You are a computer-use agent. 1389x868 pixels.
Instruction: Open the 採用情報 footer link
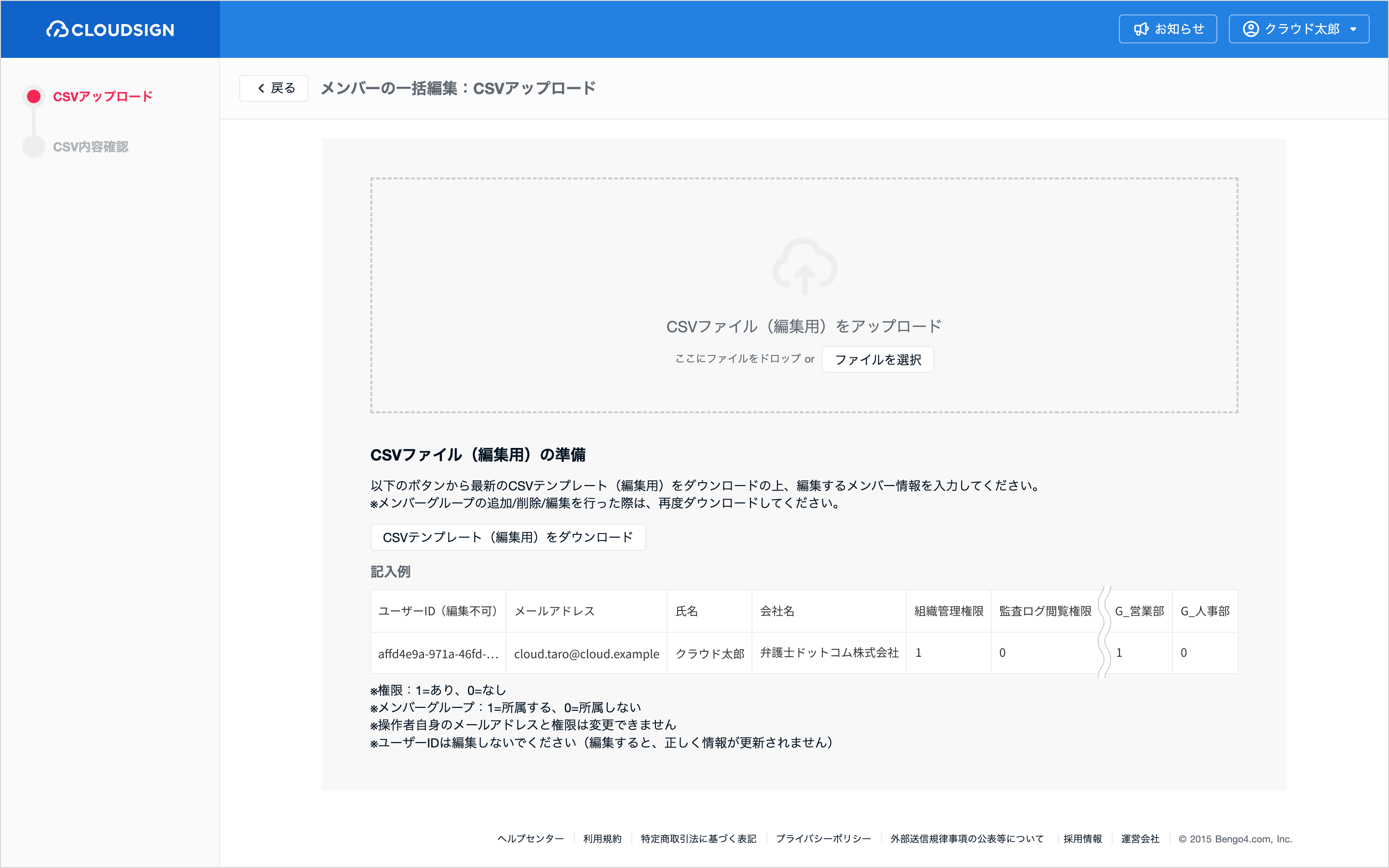click(x=1082, y=839)
